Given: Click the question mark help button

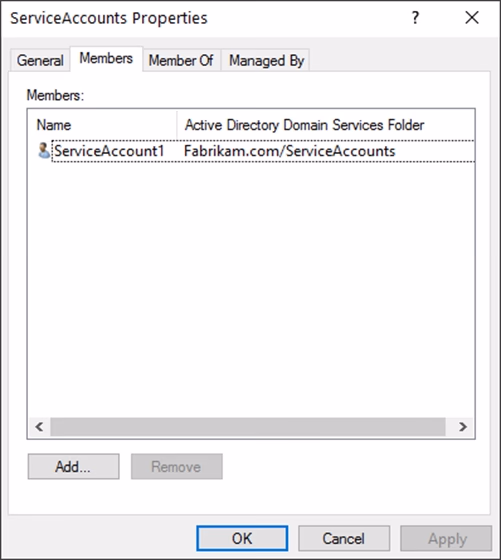Looking at the screenshot, I should pos(415,18).
